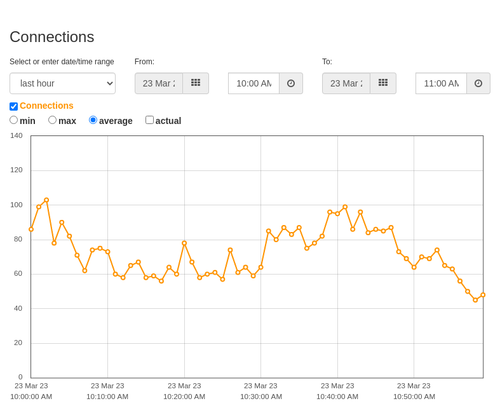Click the orange Connections legend label
The image size is (500, 403).
point(46,106)
